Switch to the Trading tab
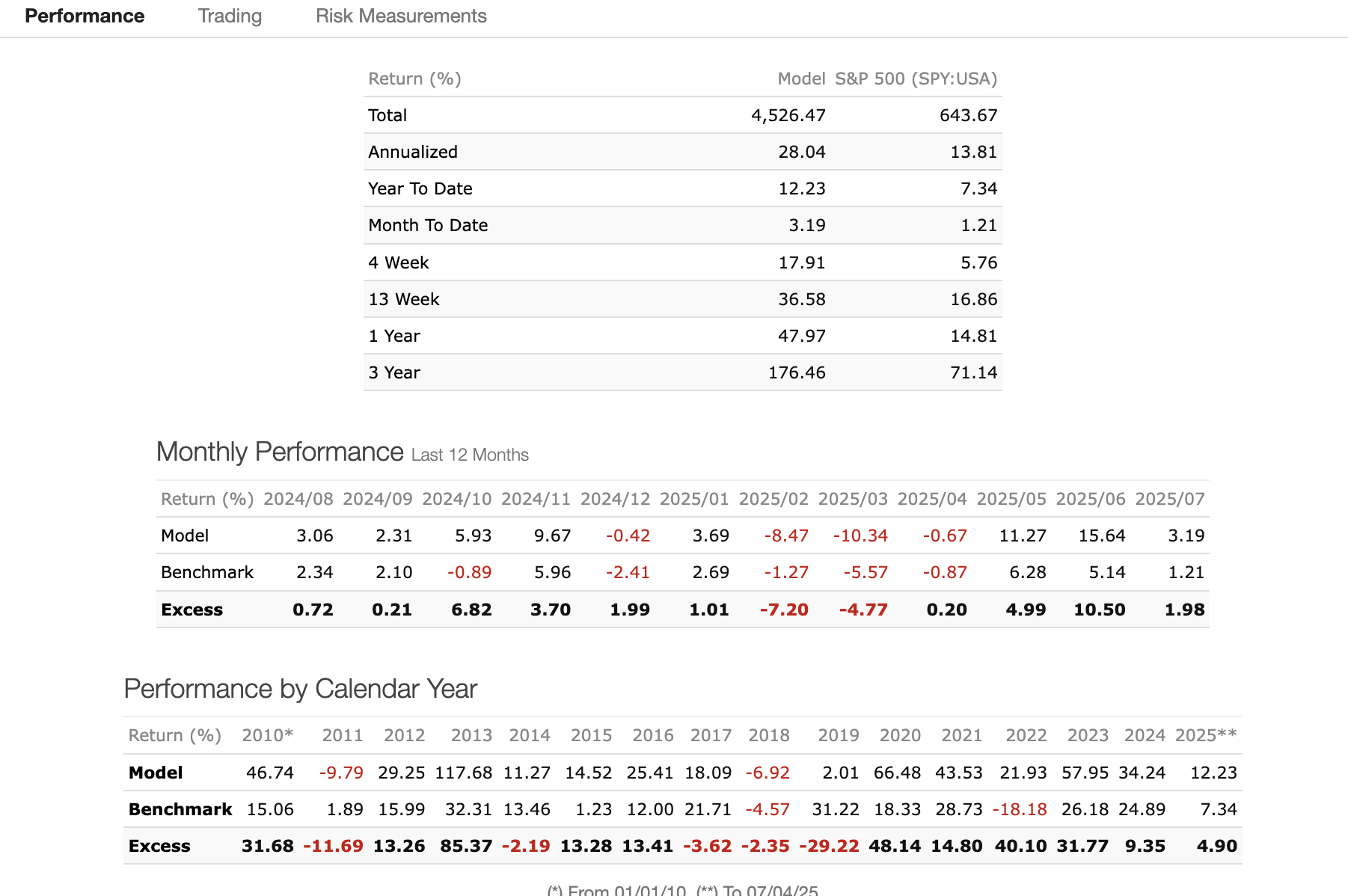 point(230,16)
